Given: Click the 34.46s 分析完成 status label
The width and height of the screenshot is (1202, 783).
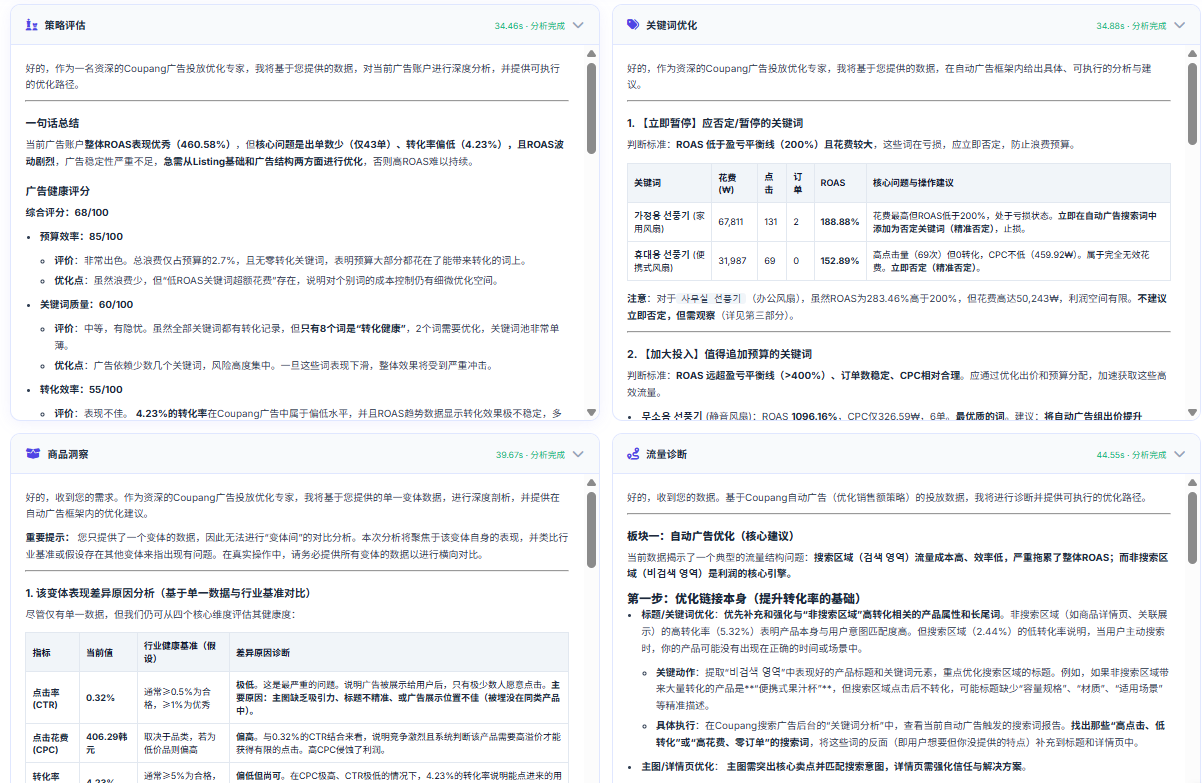Looking at the screenshot, I should (529, 25).
